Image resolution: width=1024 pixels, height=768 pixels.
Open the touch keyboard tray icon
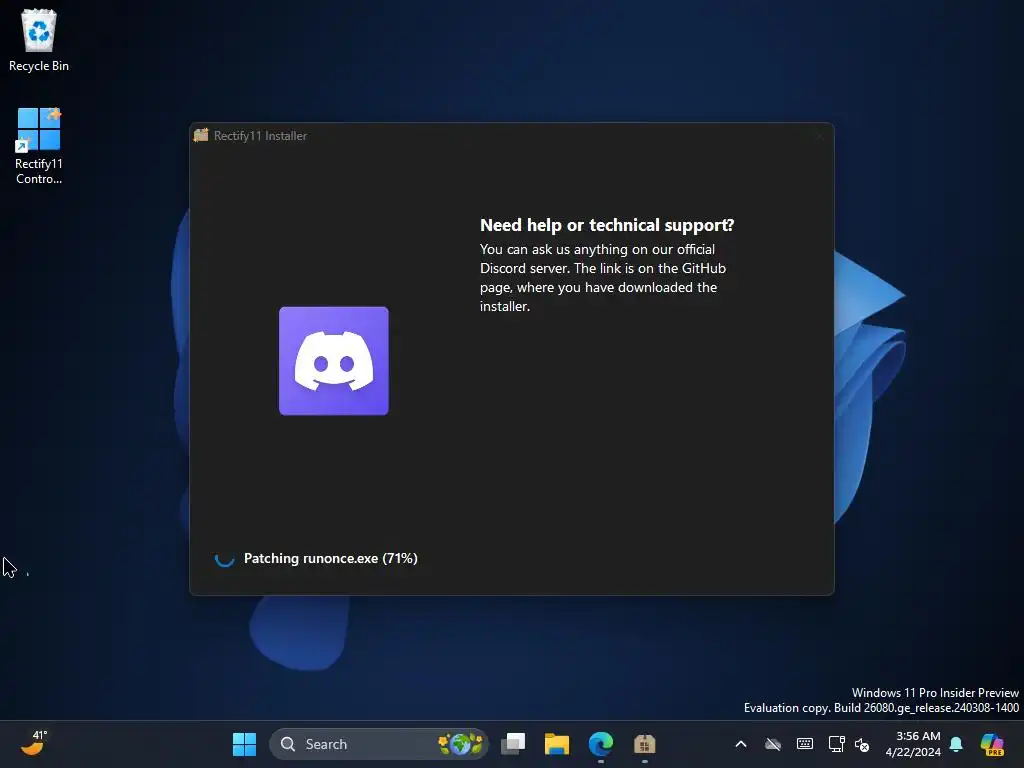coord(805,744)
